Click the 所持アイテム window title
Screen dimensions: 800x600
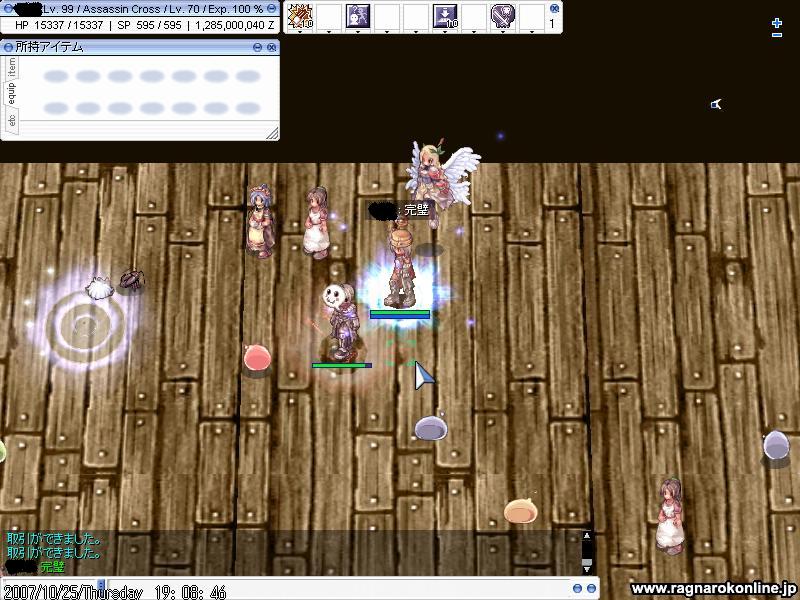tap(49, 47)
